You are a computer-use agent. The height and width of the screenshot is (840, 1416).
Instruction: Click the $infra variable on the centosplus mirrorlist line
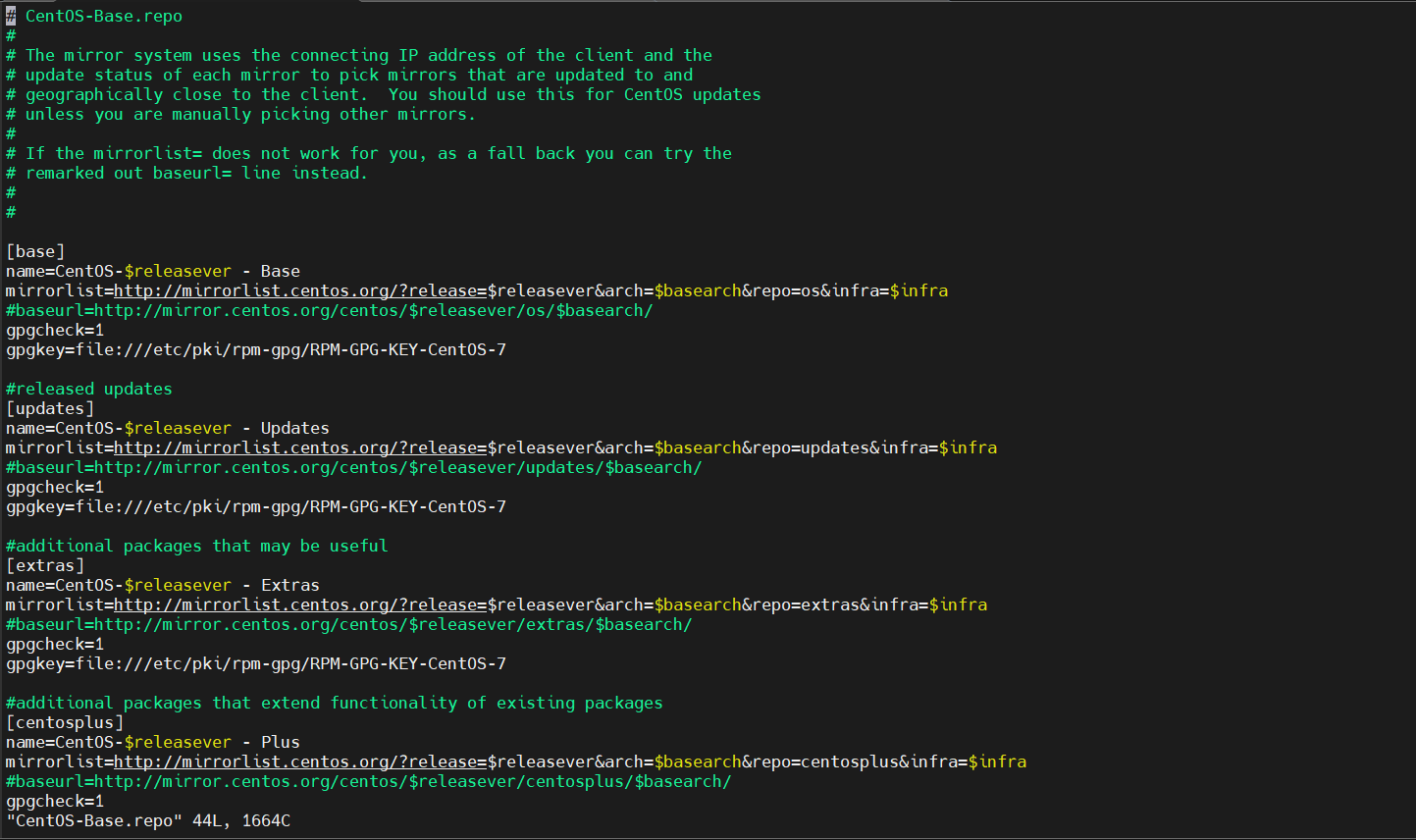997,761
